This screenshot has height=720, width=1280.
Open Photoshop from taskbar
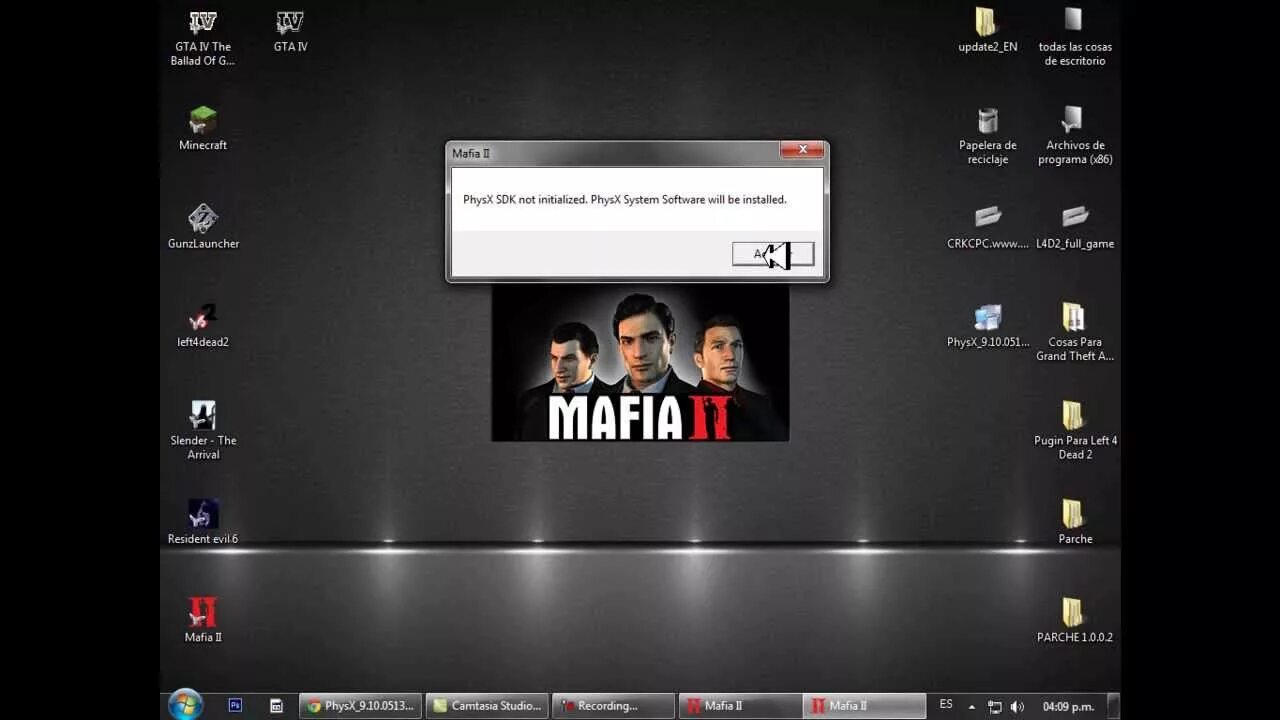tap(235, 705)
